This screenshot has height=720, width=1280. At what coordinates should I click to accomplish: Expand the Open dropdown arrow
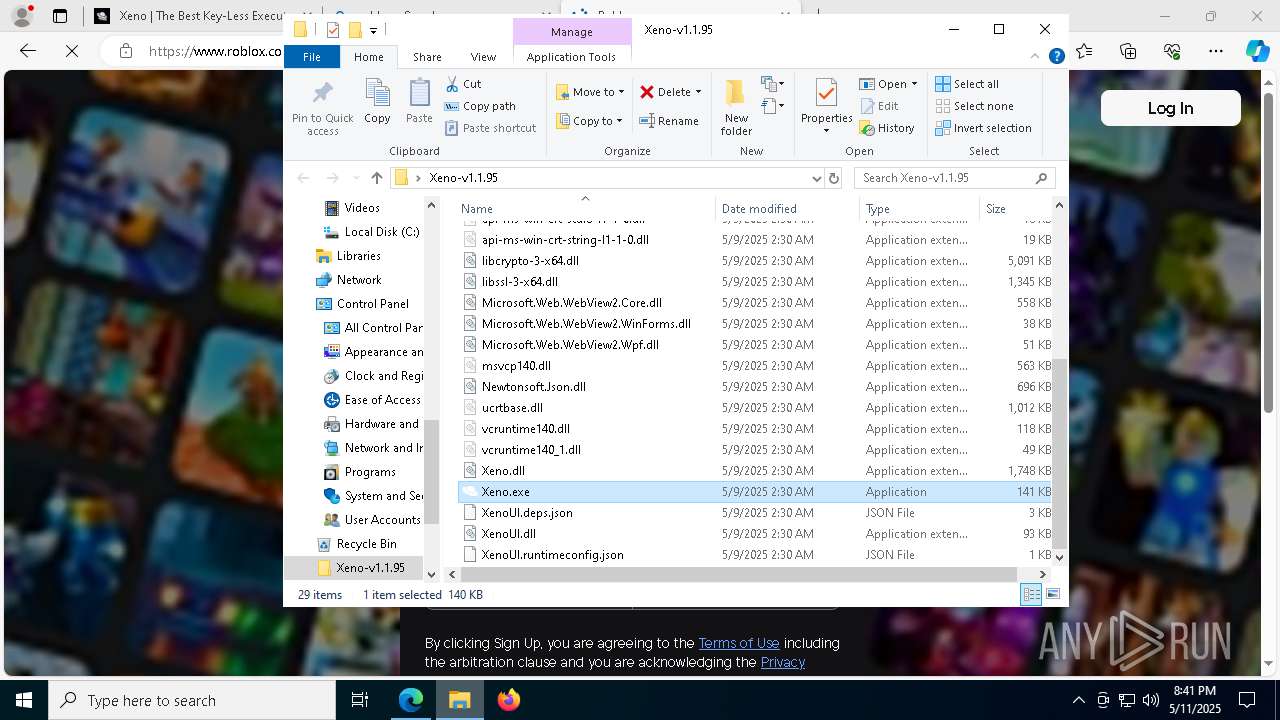(914, 84)
